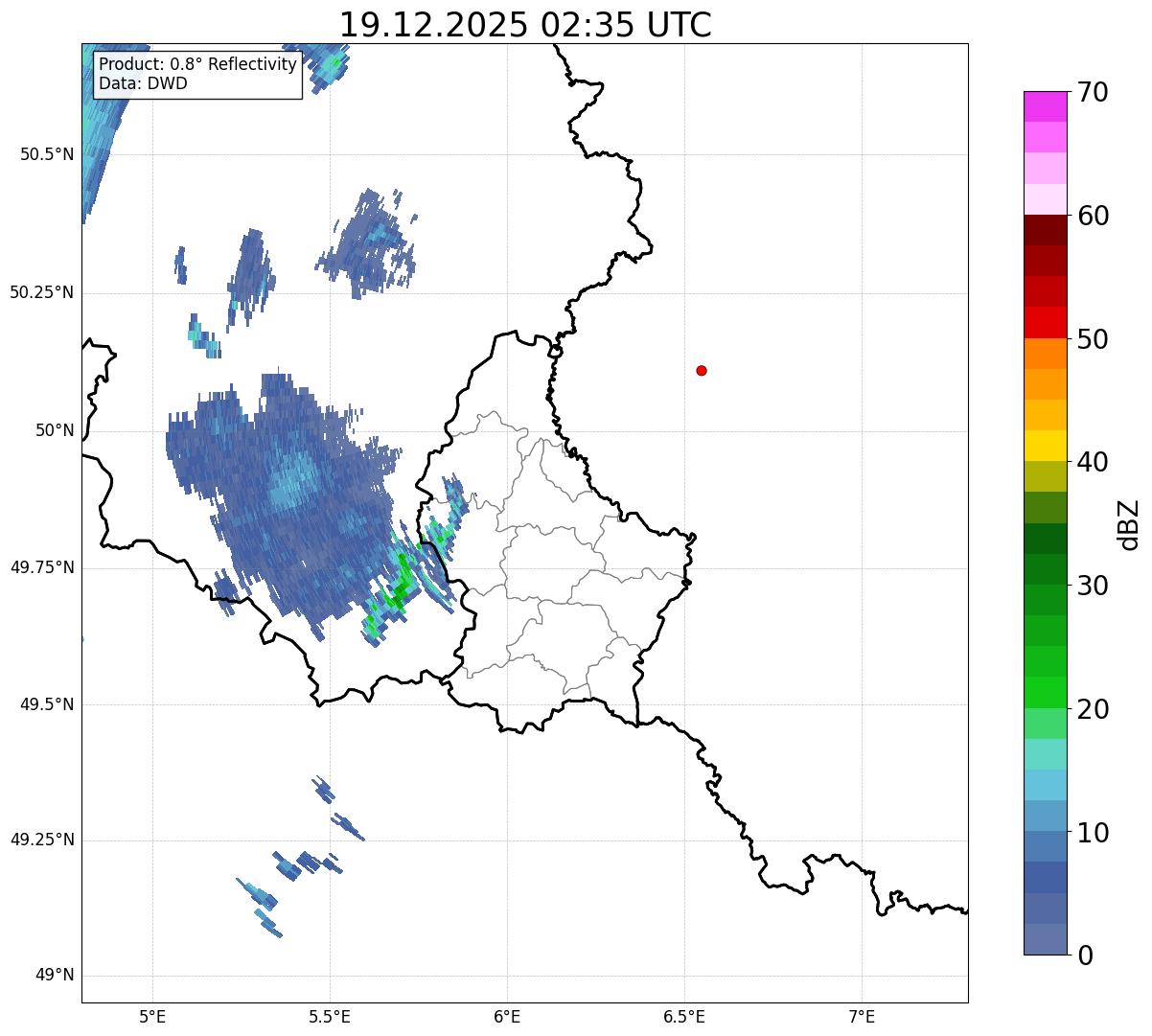
Task: Click the latitude label "49.25°N"
Action: (x=42, y=840)
